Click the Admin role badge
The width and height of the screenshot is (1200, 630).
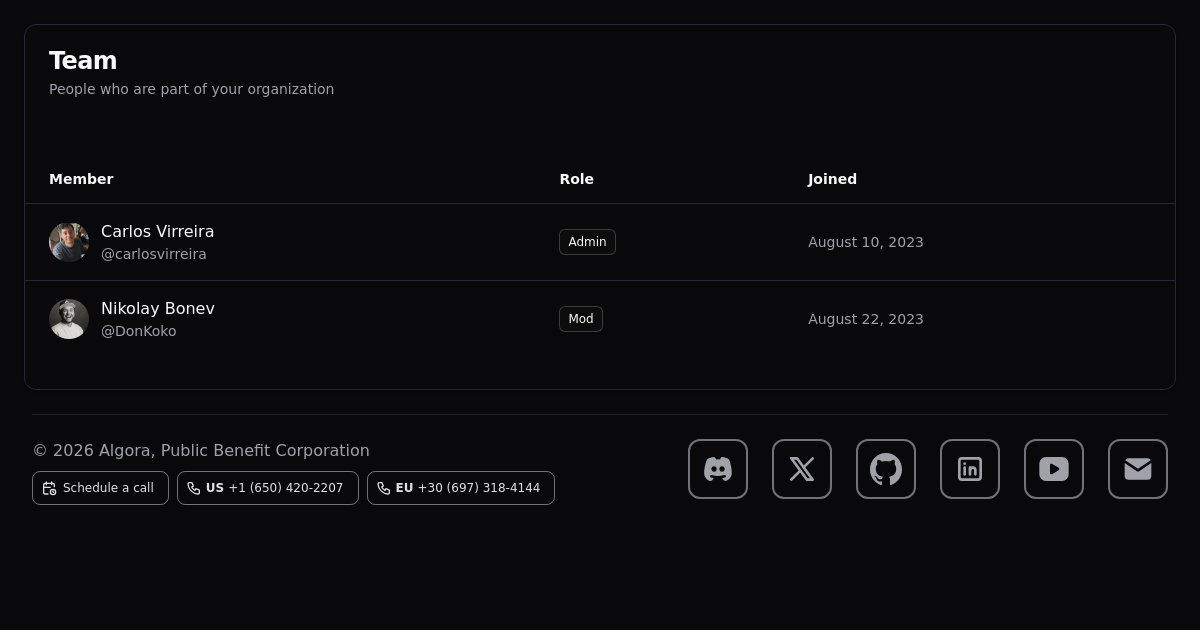(587, 242)
